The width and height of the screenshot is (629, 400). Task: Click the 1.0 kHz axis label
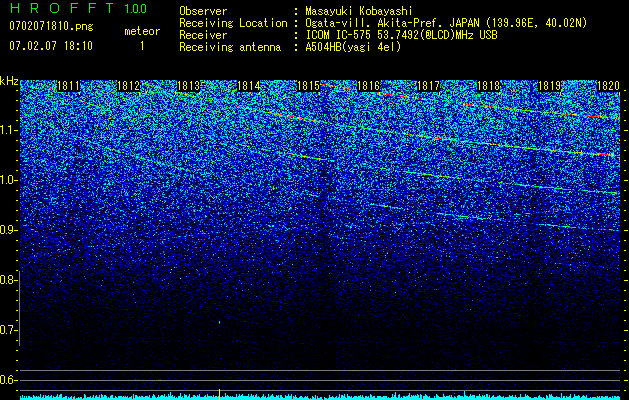[7, 180]
